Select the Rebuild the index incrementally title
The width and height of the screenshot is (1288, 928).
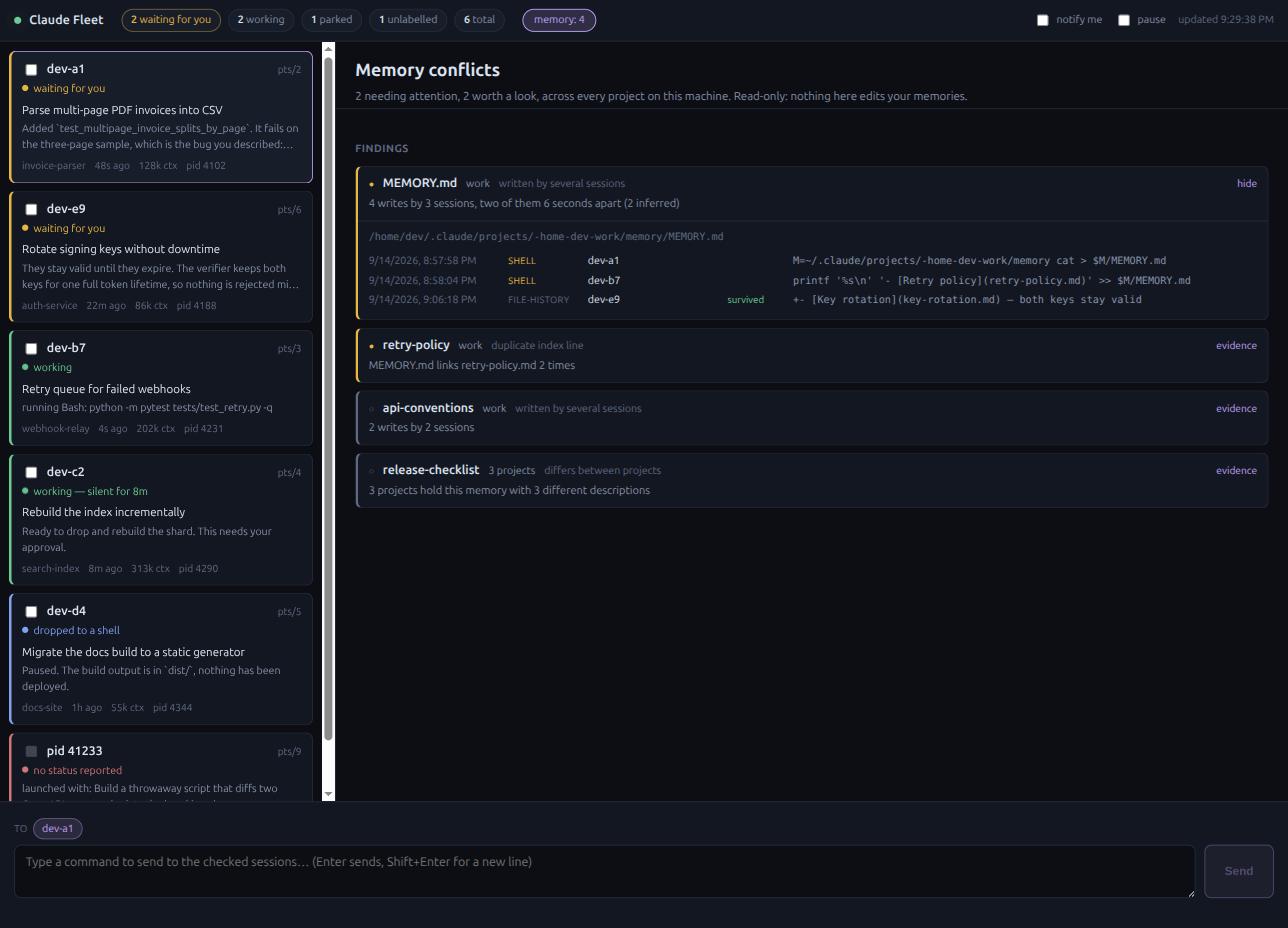point(103,512)
